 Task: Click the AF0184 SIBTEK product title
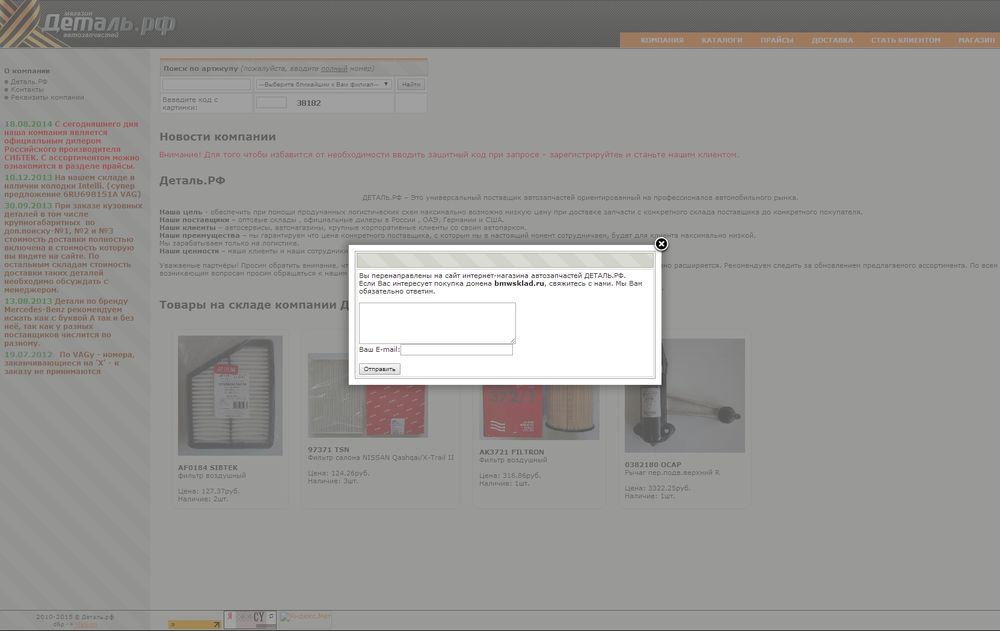pos(208,468)
